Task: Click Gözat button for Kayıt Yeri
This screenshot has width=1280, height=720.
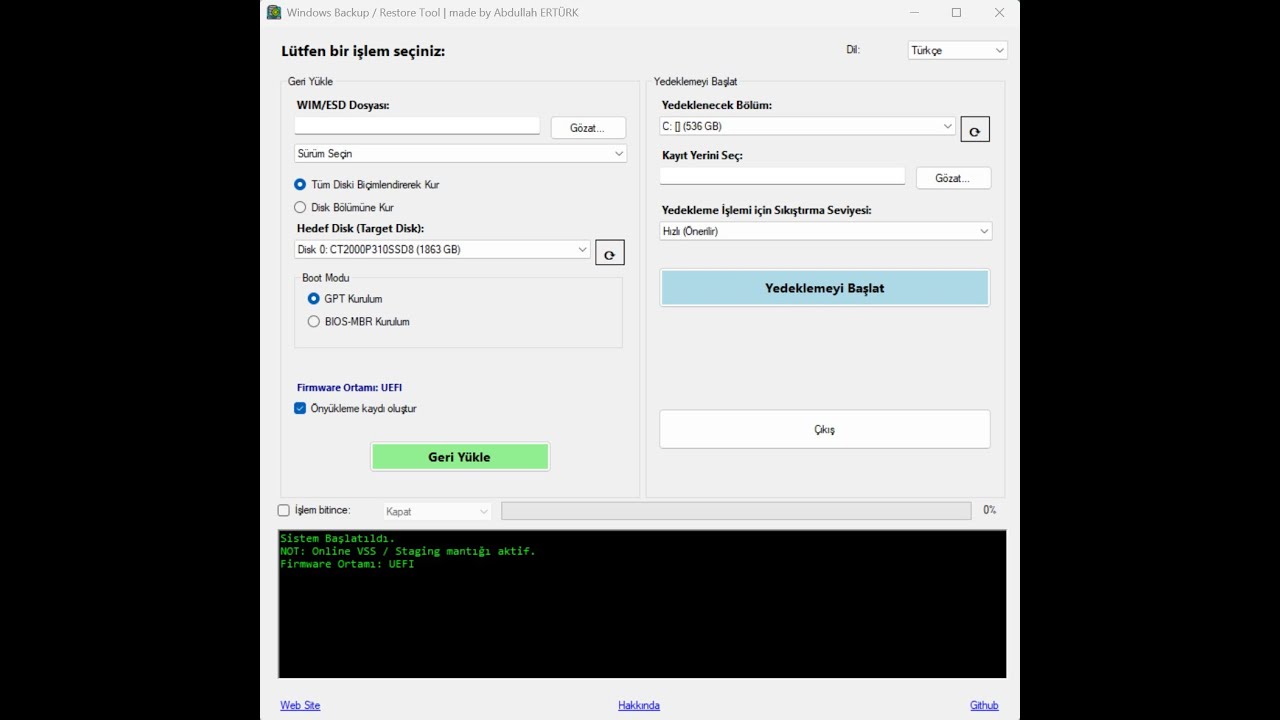Action: pyautogui.click(x=953, y=178)
